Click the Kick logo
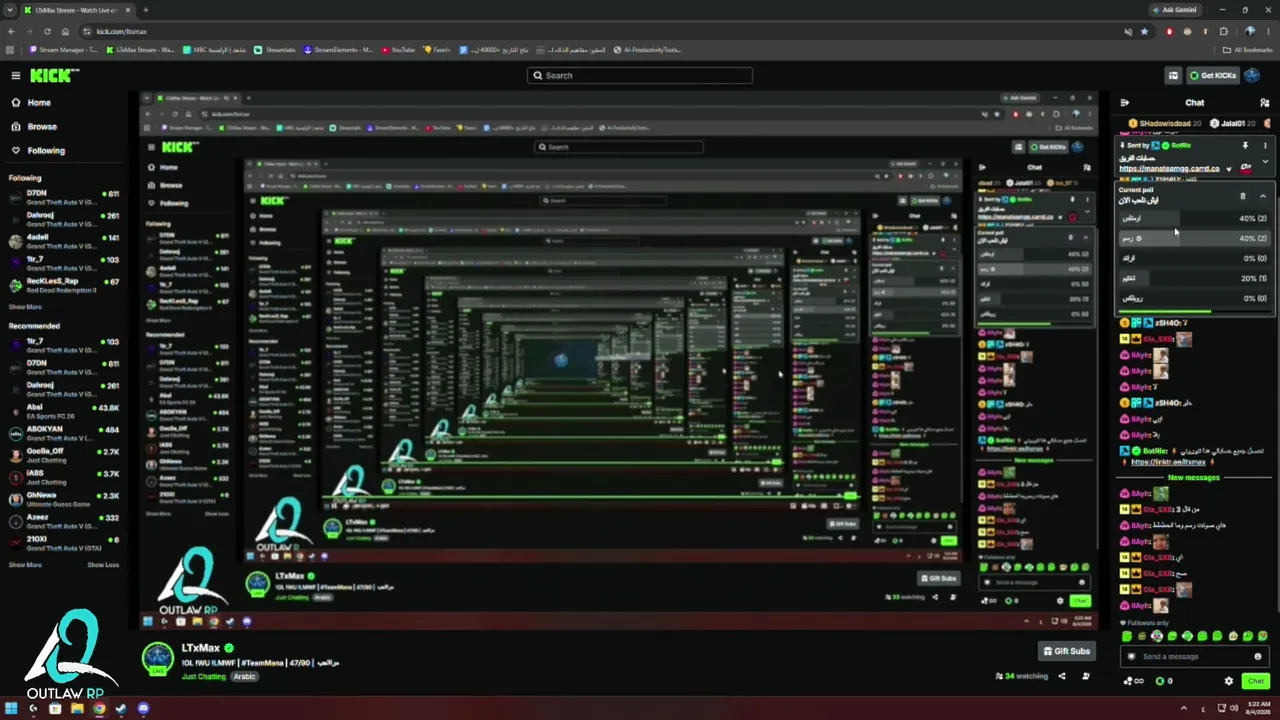This screenshot has width=1280, height=720. tap(53, 75)
